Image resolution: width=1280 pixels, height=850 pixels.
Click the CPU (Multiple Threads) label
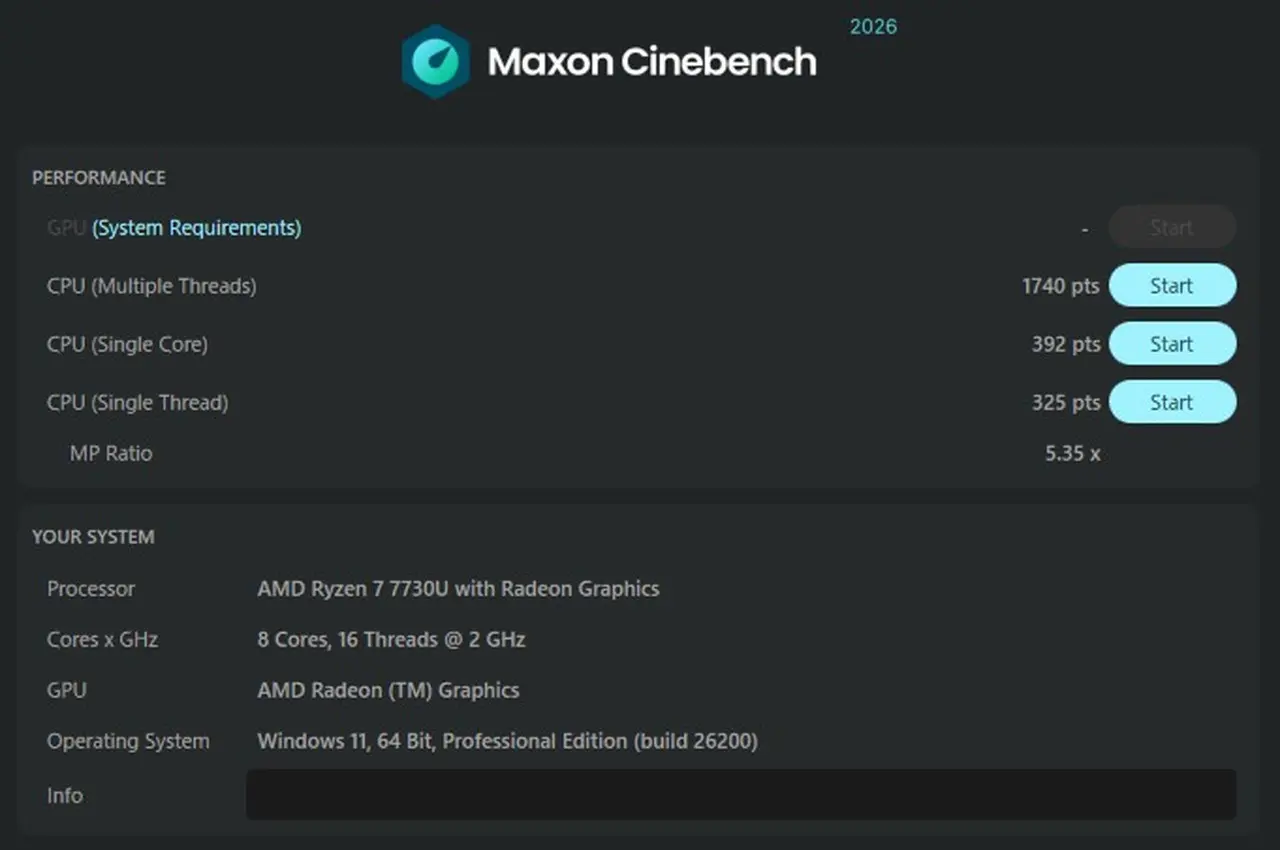(x=151, y=286)
